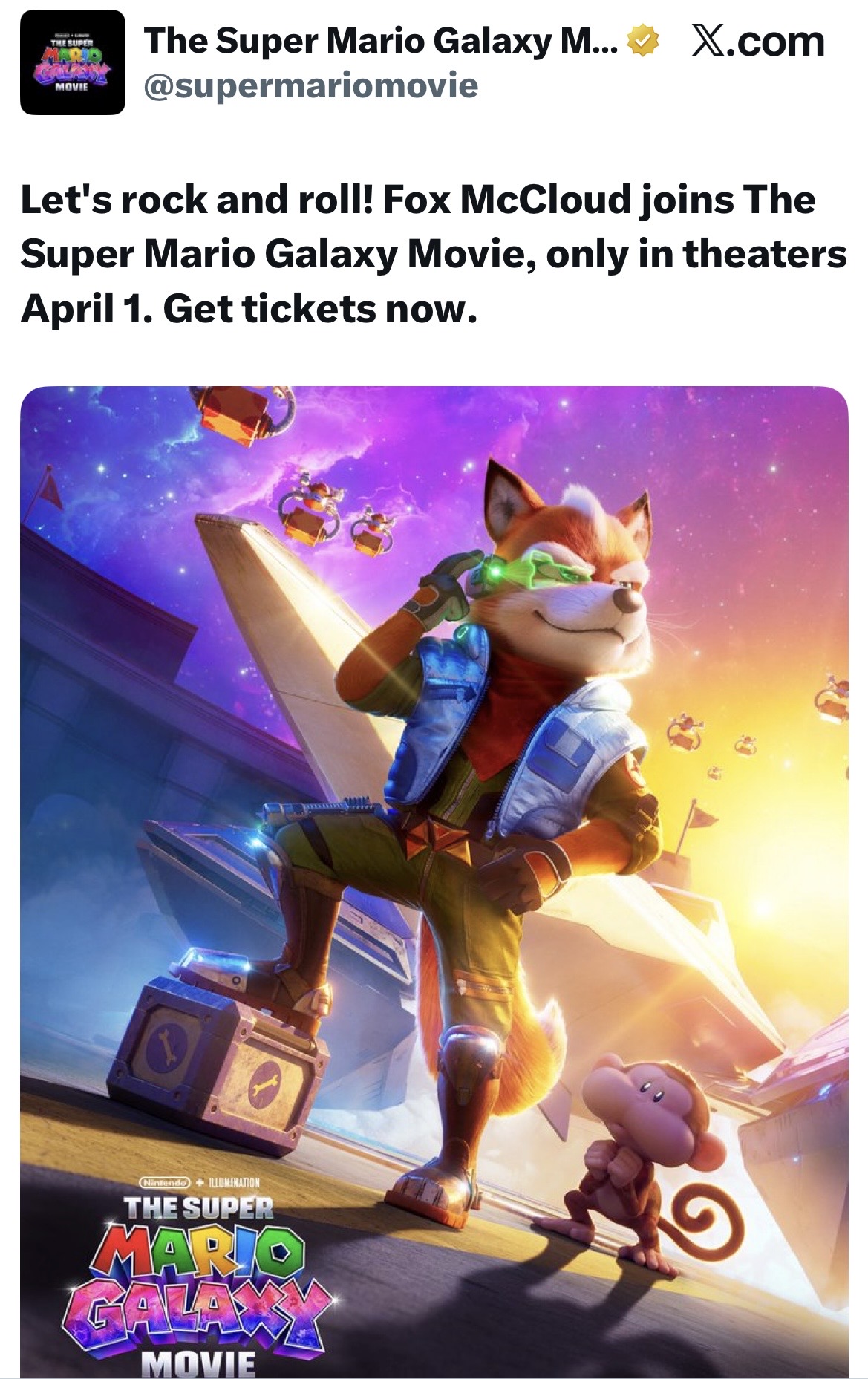Click the flying drone near poster top
Image resolution: width=868 pixels, height=1379 pixels.
245,416
